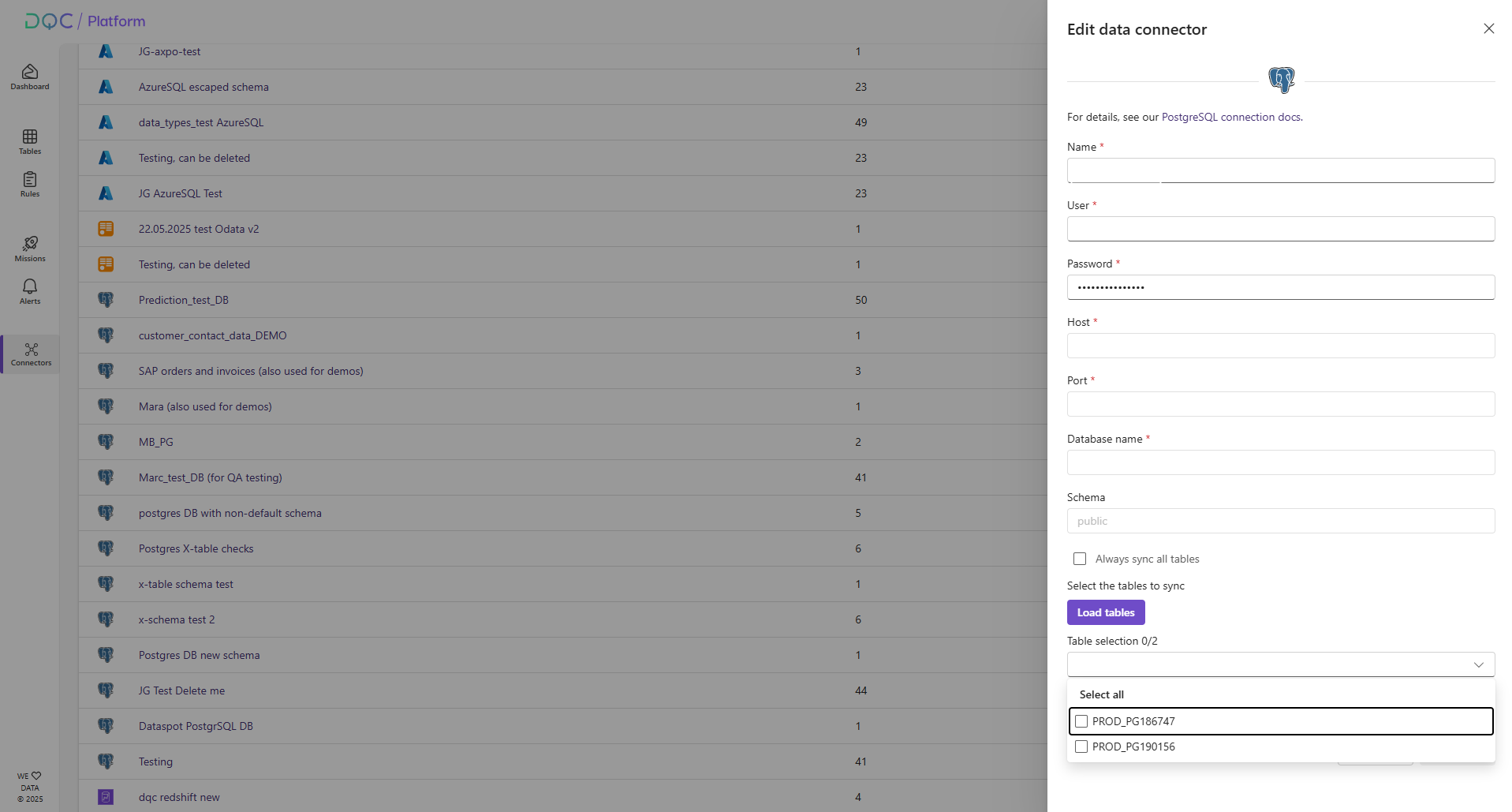Screen dimensions: 1512x812
Task: Go to Tables in sidebar
Action: point(30,141)
